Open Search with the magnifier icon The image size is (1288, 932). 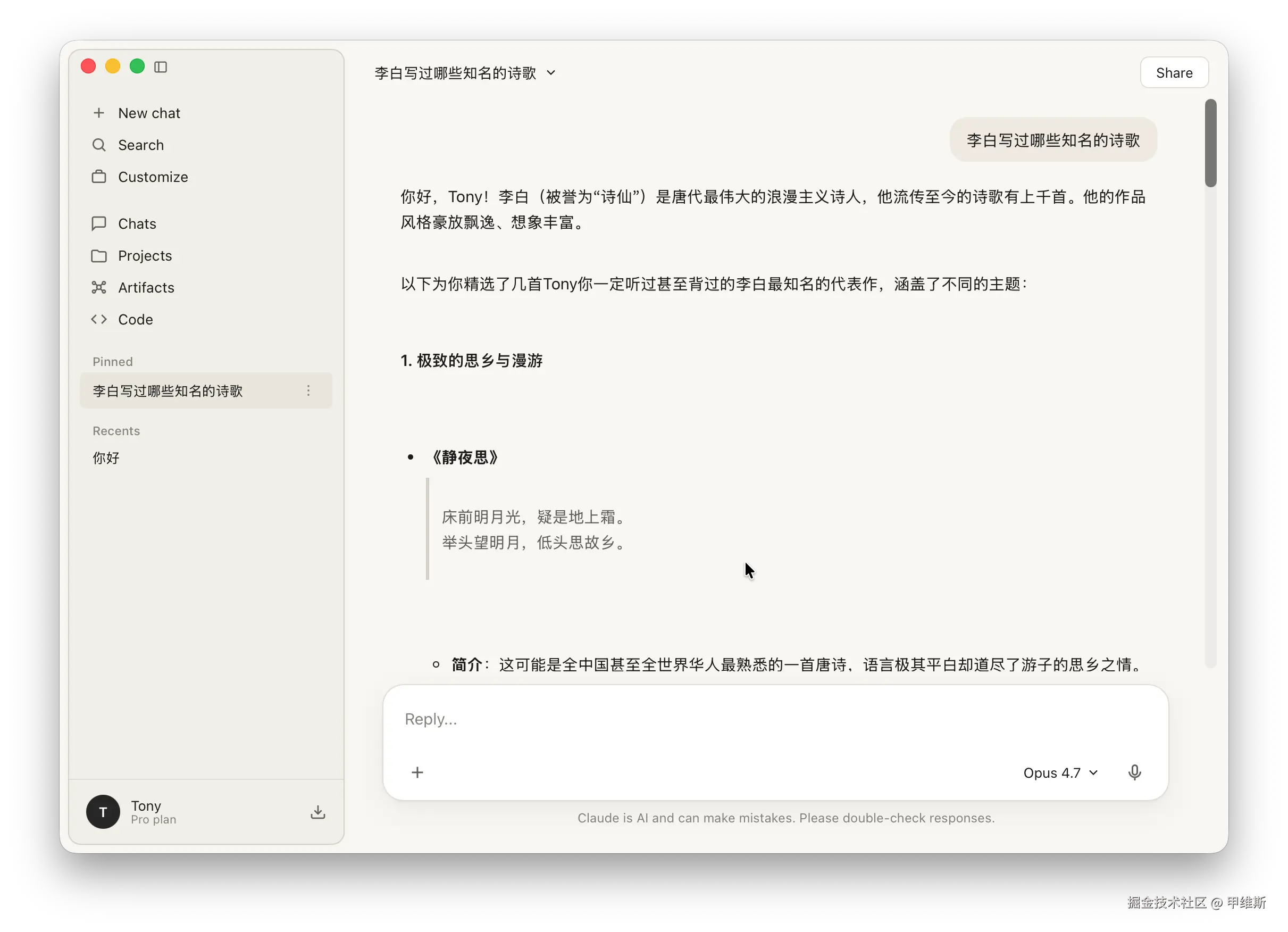click(x=99, y=145)
